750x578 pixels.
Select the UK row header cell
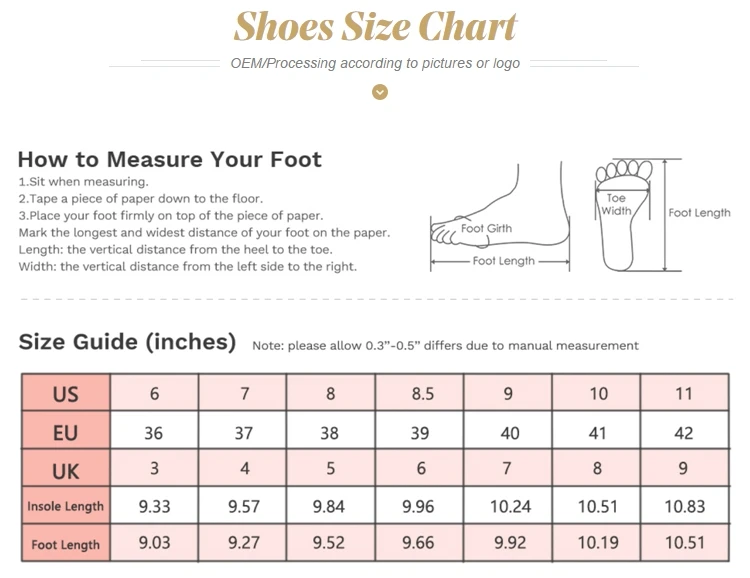pyautogui.click(x=65, y=470)
